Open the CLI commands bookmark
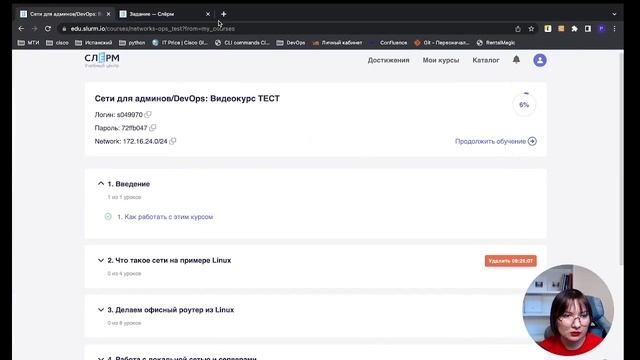 pyautogui.click(x=242, y=42)
